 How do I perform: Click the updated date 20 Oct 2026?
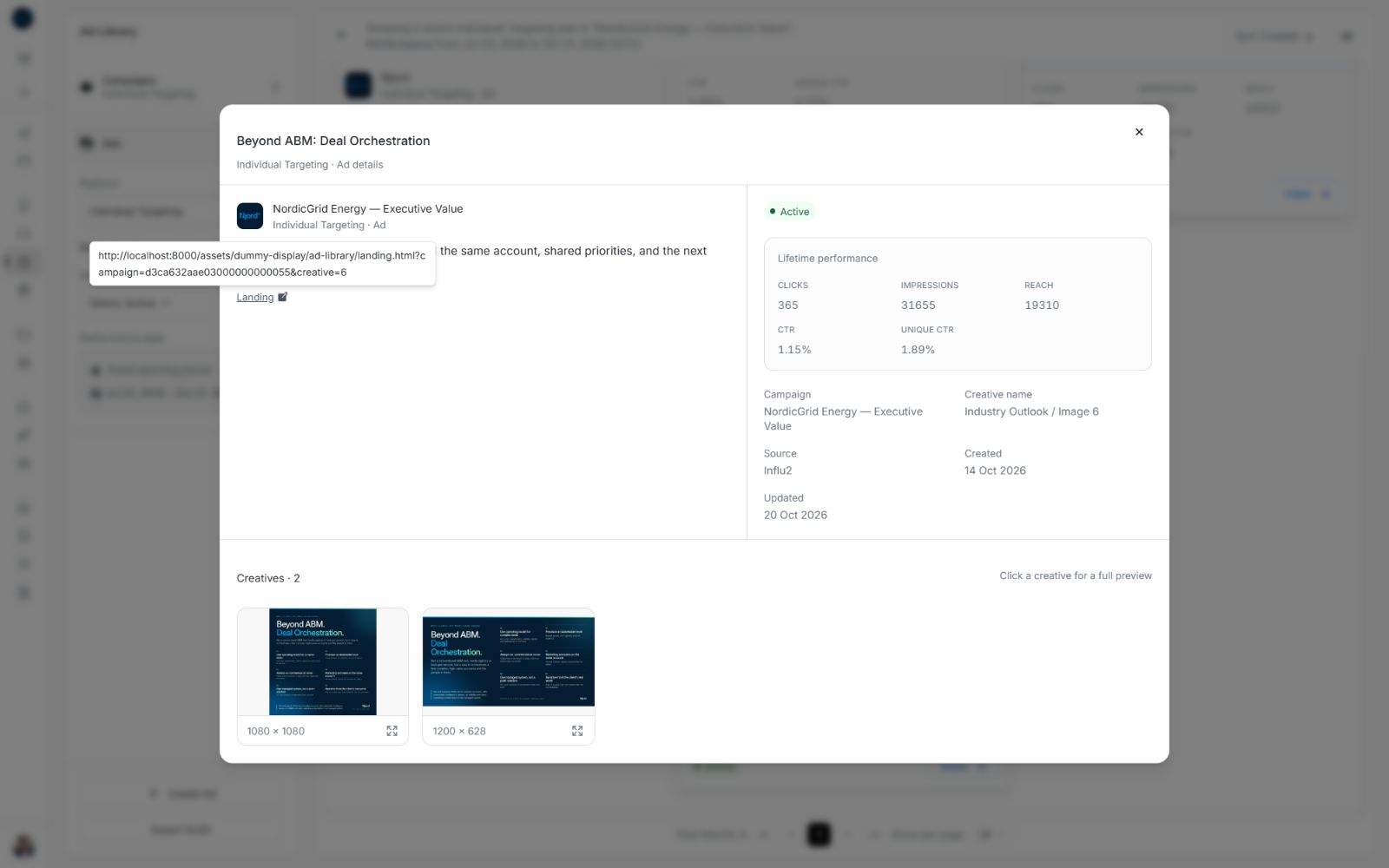[795, 515]
